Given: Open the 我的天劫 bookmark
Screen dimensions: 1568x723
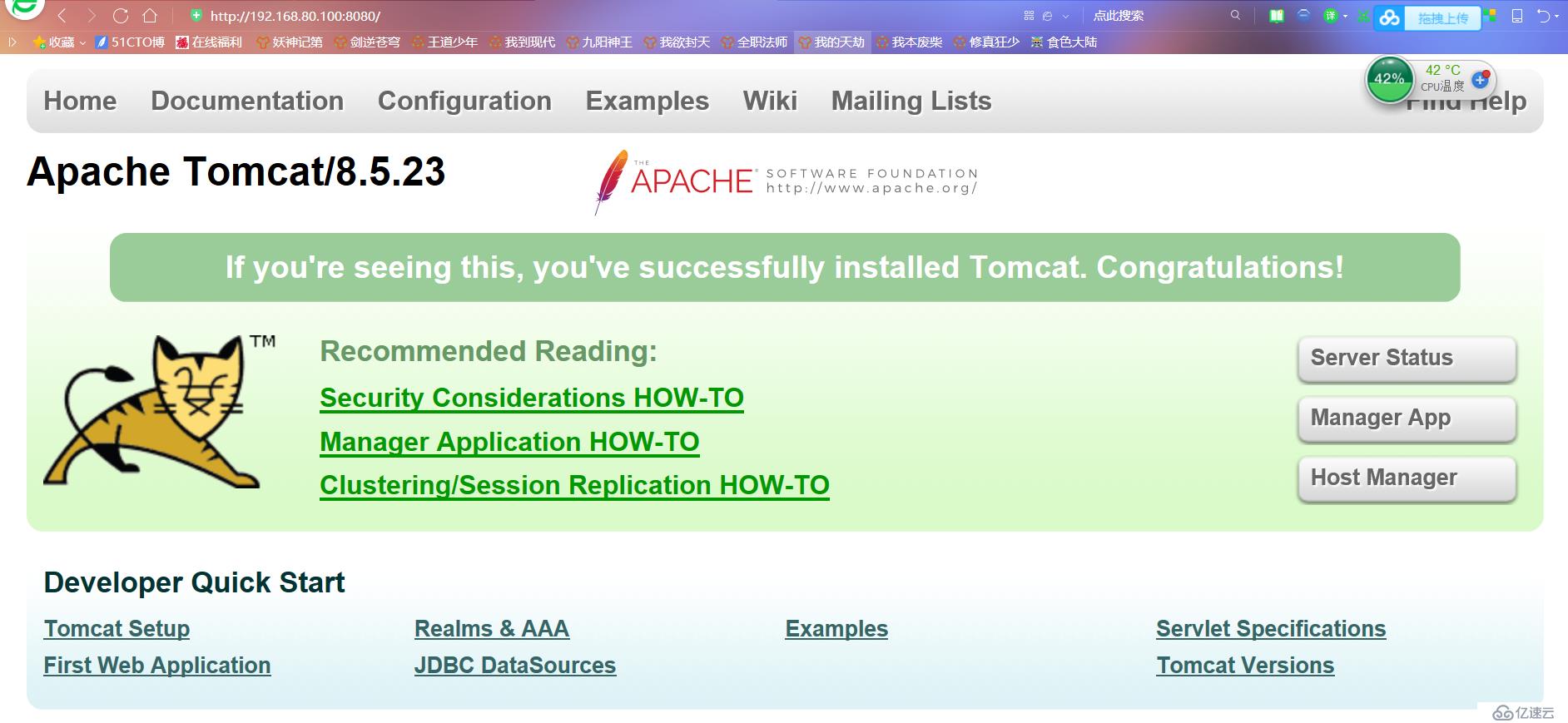Looking at the screenshot, I should pos(832,42).
